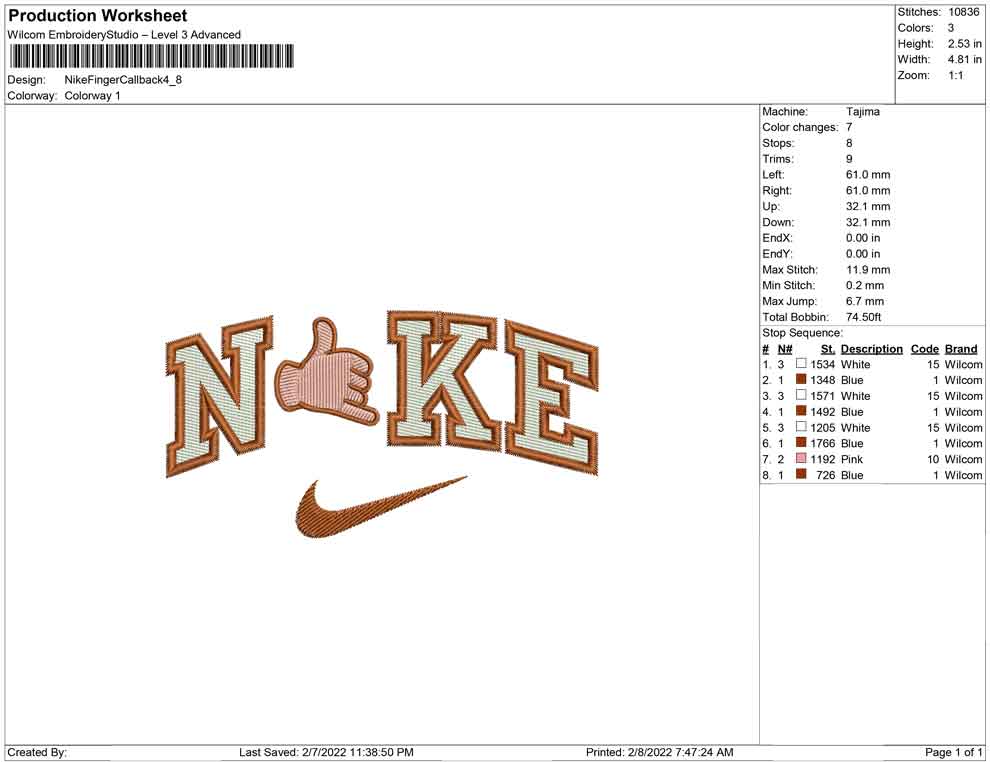Click the "N#" column header

point(785,348)
